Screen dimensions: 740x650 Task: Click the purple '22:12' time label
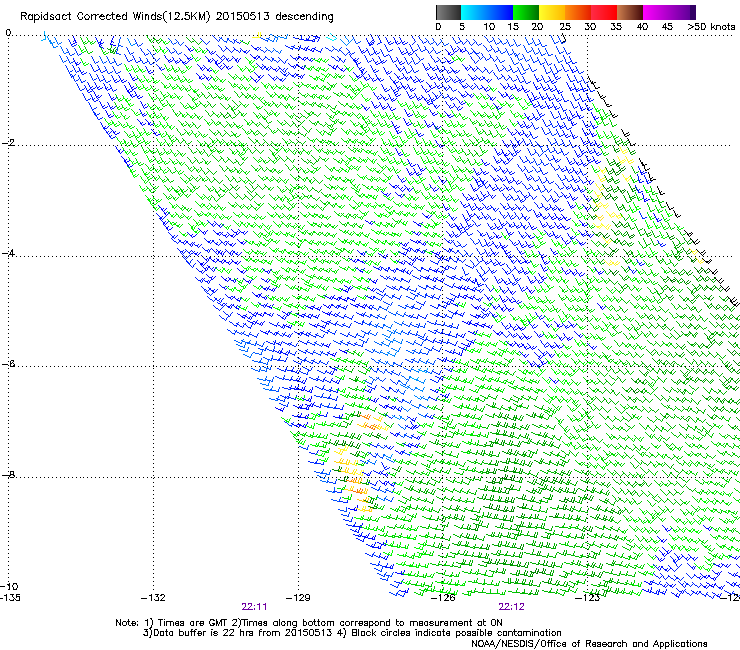pos(512,607)
